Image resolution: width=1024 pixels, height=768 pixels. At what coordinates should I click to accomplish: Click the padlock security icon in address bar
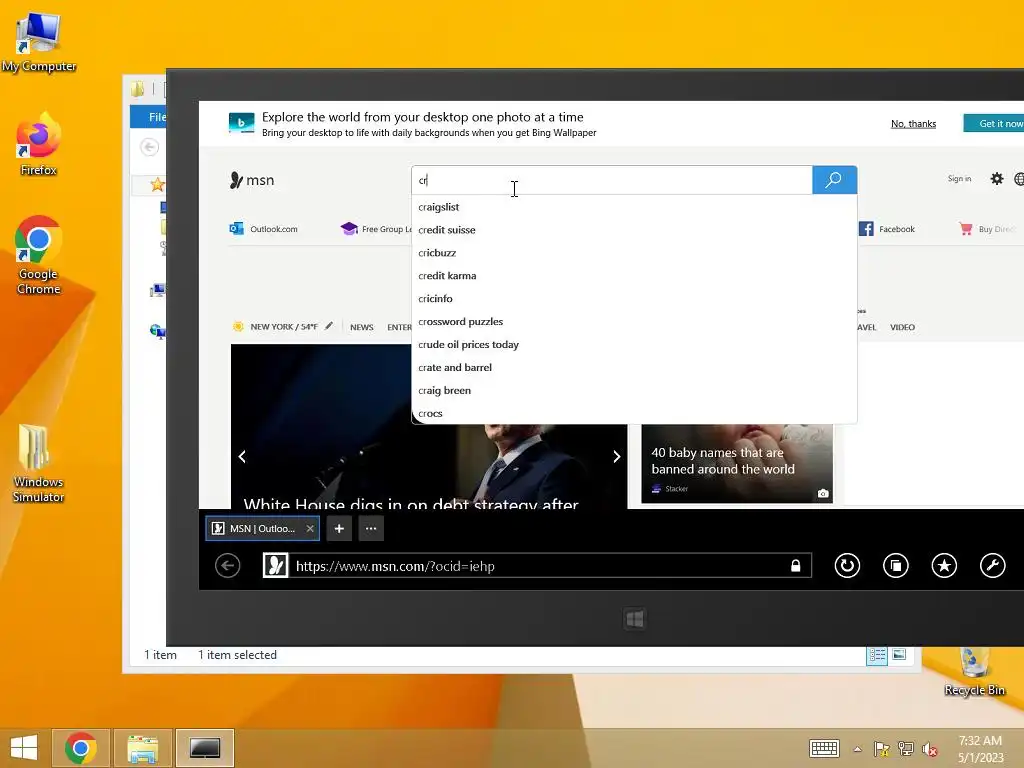click(x=795, y=566)
